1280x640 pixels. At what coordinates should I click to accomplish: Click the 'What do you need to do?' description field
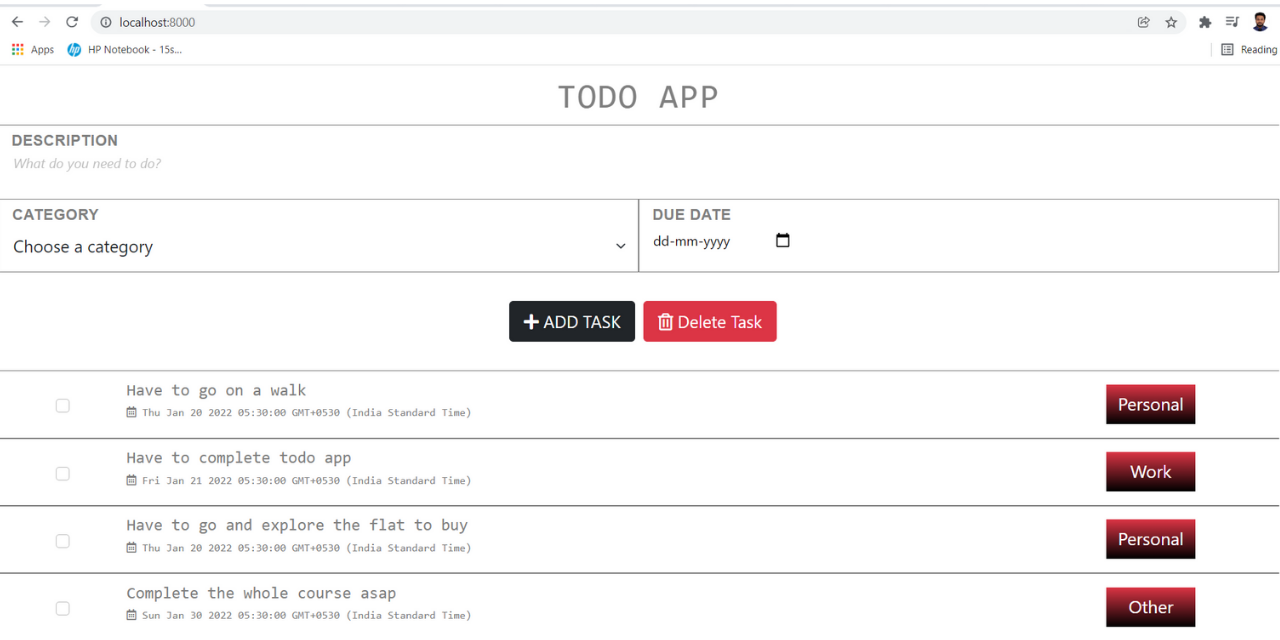point(300,163)
